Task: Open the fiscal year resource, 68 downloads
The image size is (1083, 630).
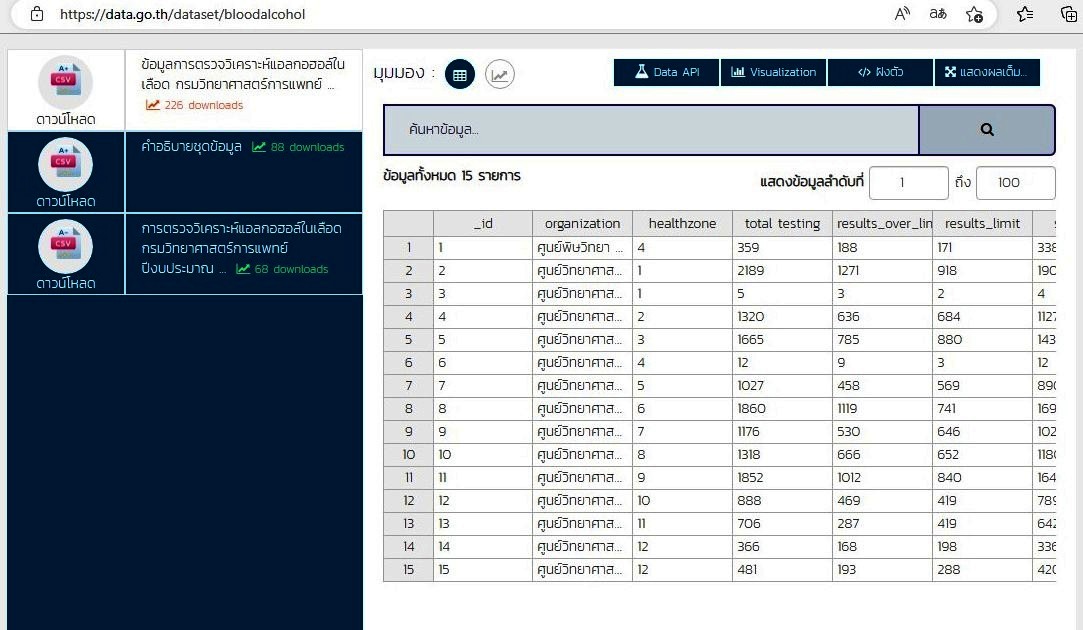Action: (244, 254)
